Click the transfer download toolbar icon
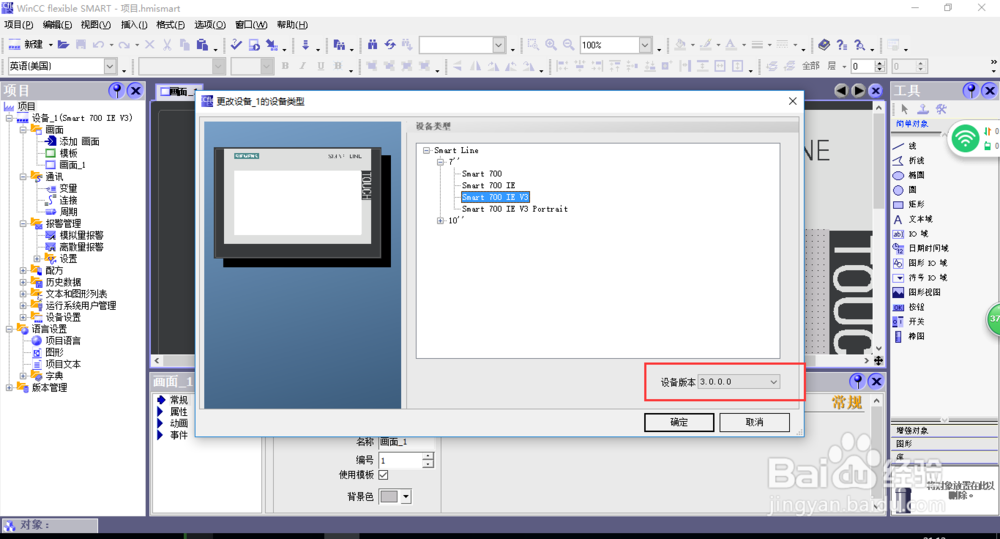Screen dimensions: 1000x539 [305, 45]
